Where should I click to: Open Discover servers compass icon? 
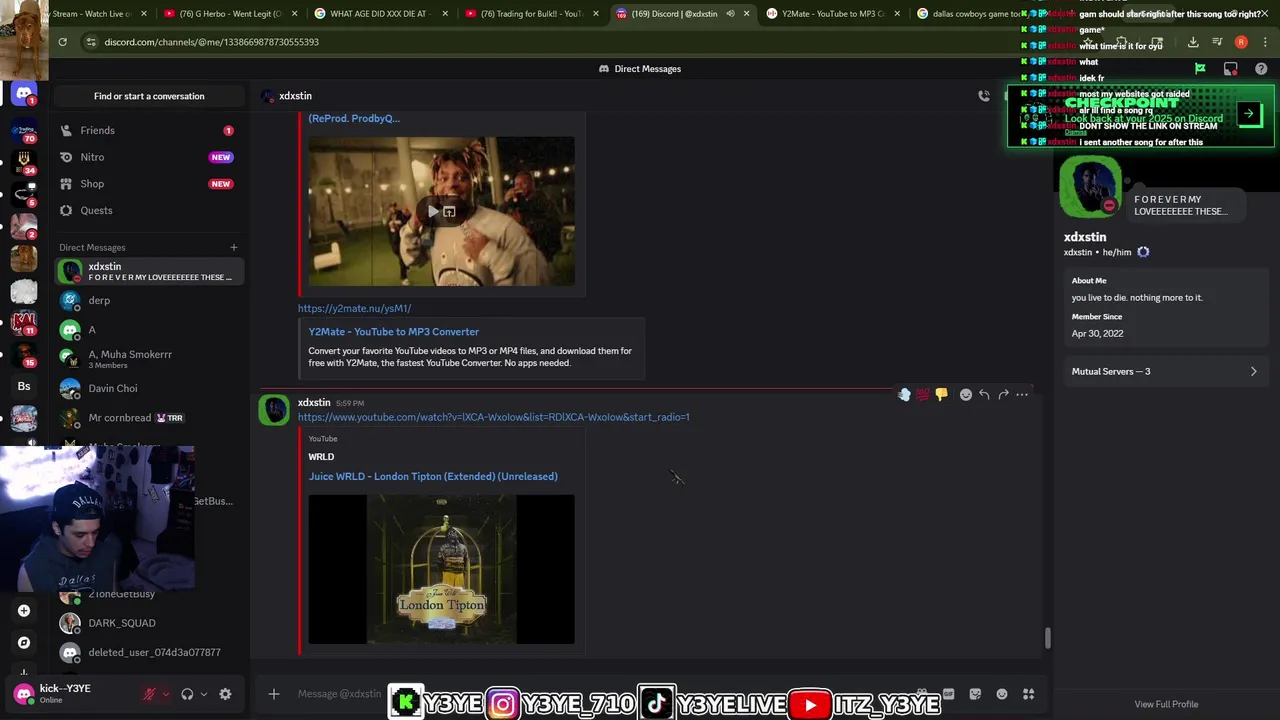[x=24, y=643]
